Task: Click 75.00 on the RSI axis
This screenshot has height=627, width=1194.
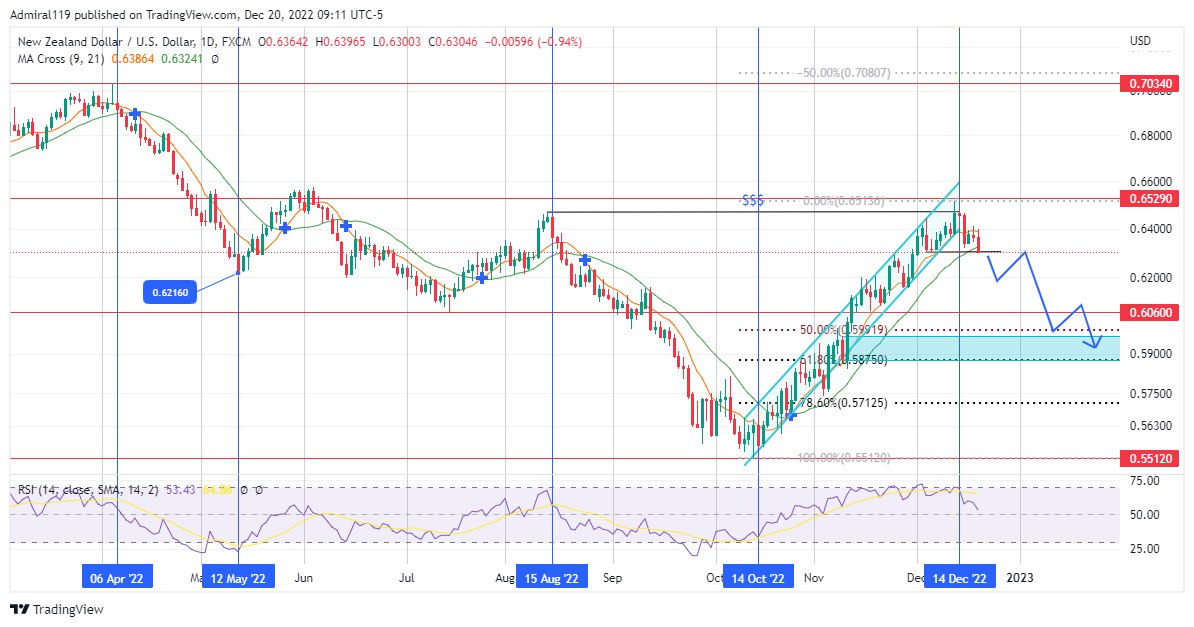Action: 1145,481
